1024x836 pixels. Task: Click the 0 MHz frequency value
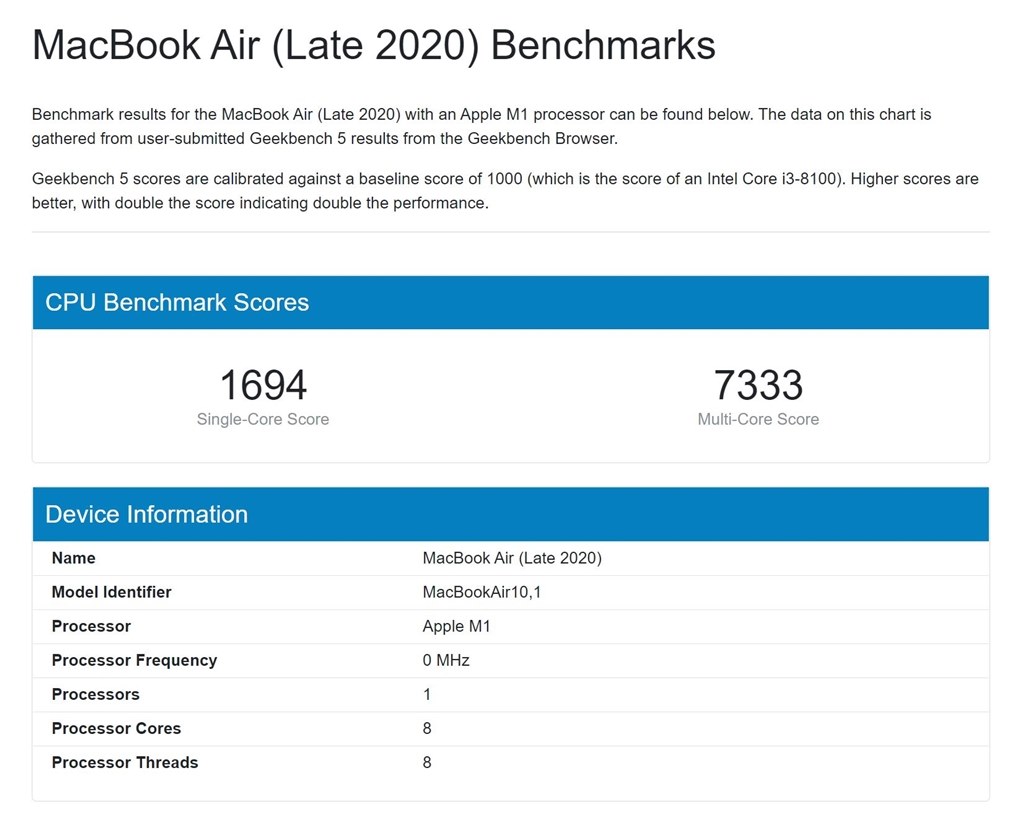(446, 660)
